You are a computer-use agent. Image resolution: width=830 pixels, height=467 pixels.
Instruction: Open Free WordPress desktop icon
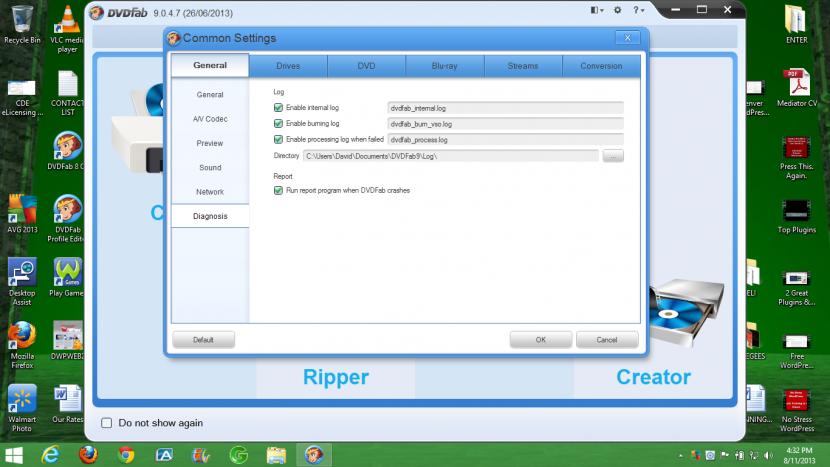(x=796, y=351)
